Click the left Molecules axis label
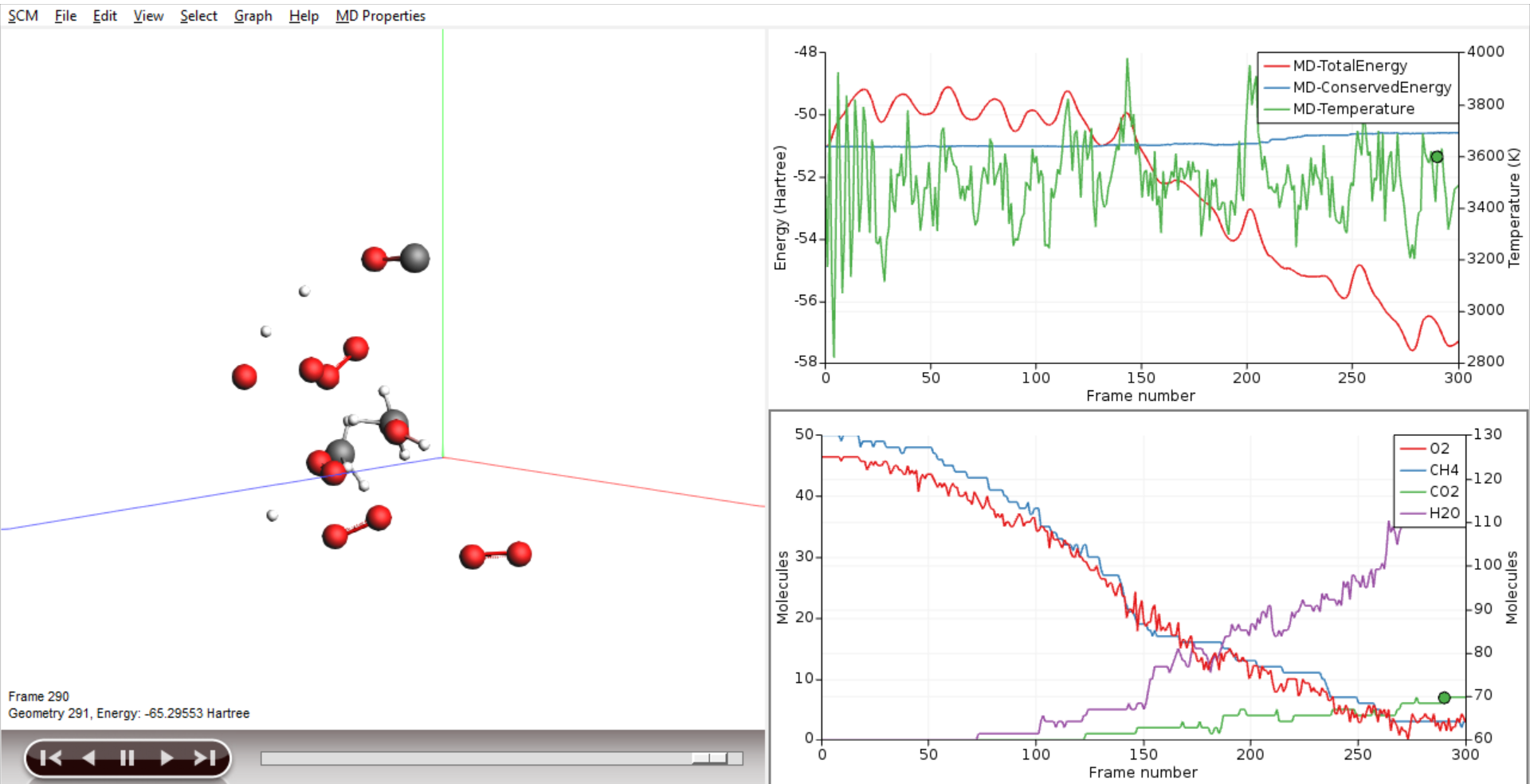Image resolution: width=1530 pixels, height=784 pixels. pyautogui.click(x=783, y=587)
